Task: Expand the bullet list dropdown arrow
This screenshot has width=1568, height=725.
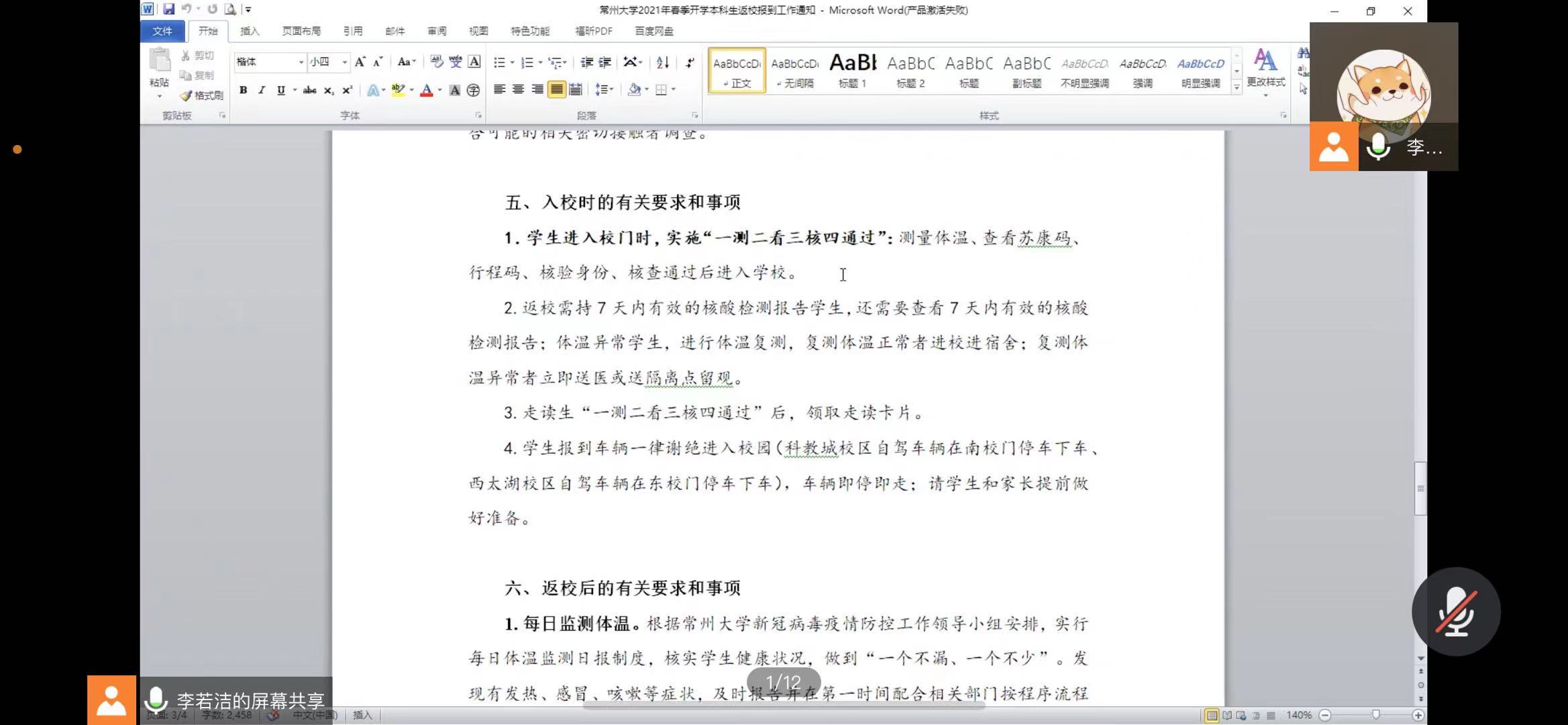Action: (513, 62)
